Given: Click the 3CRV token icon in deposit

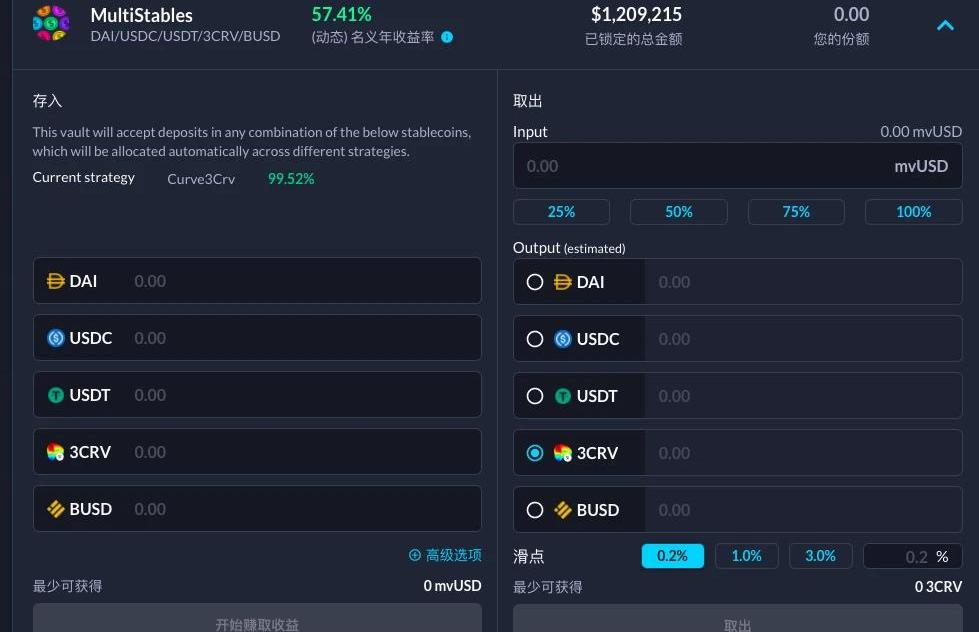Looking at the screenshot, I should point(56,452).
